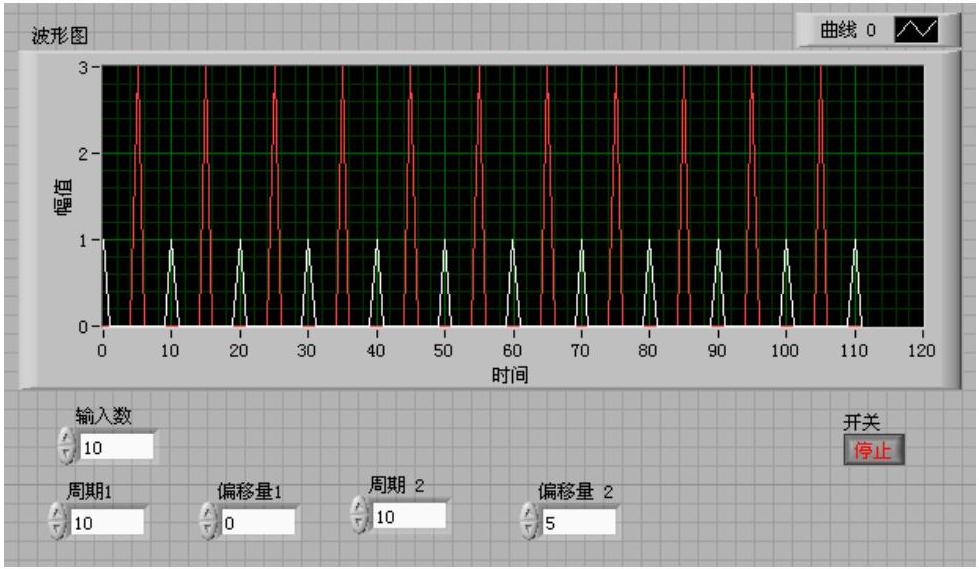Increase 周期1 using its up arrow
The height and width of the screenshot is (569, 979).
(x=57, y=513)
